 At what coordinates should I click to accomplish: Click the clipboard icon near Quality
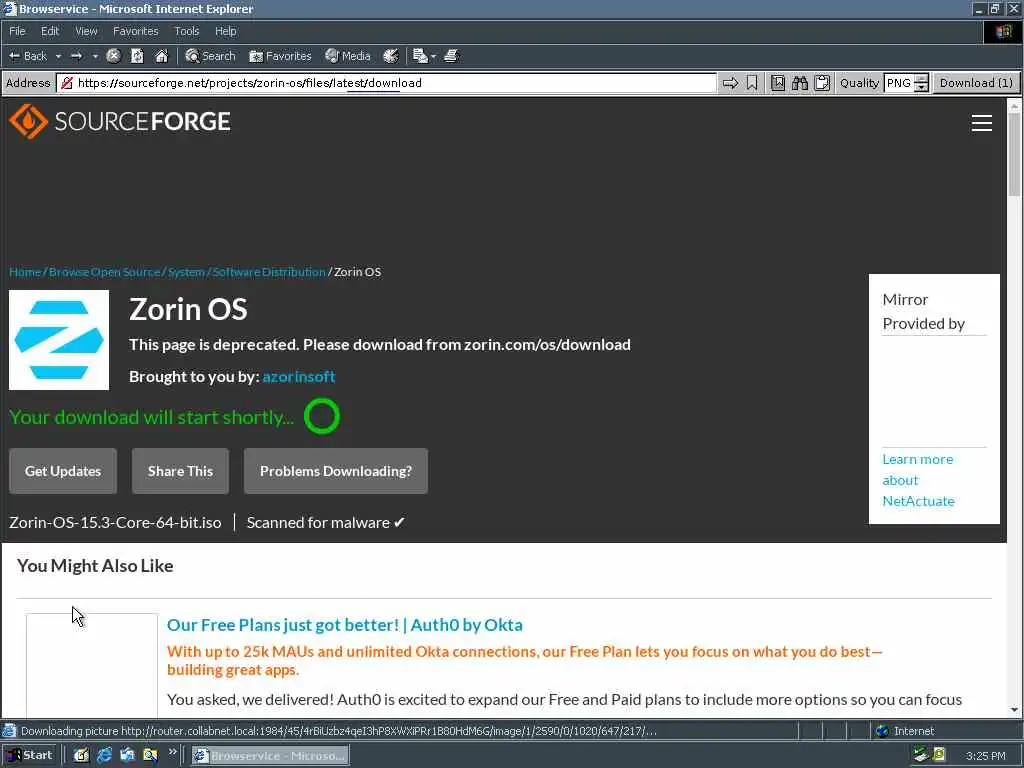point(822,83)
